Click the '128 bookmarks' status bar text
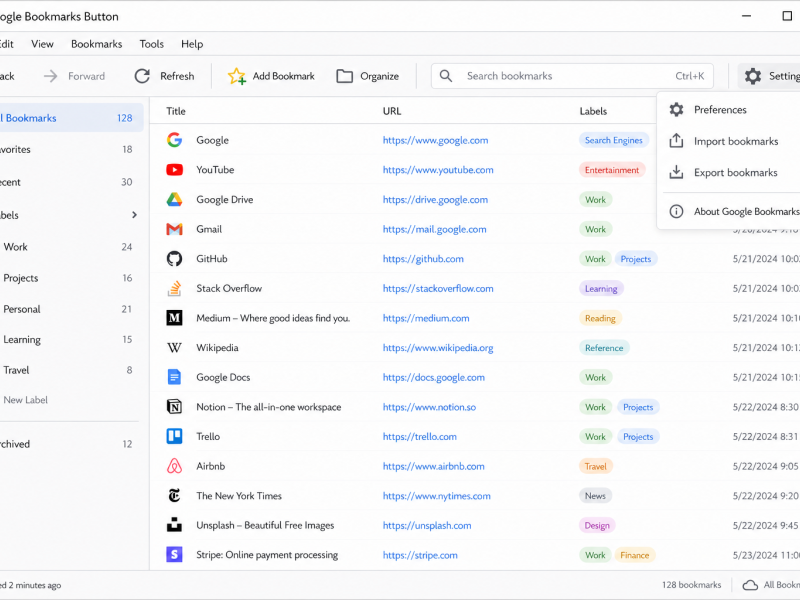 coord(691,585)
